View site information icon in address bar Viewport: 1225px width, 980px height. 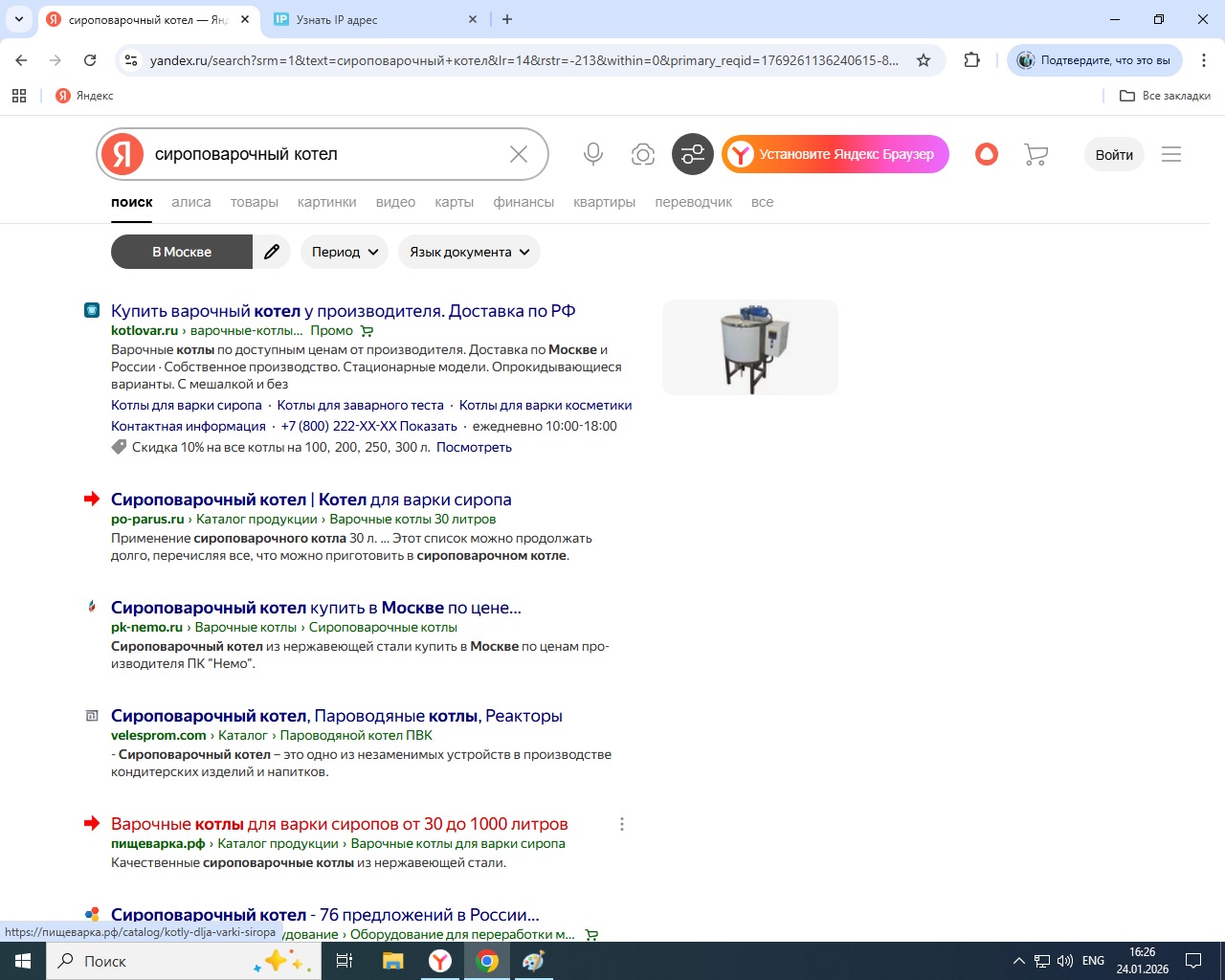(x=132, y=60)
